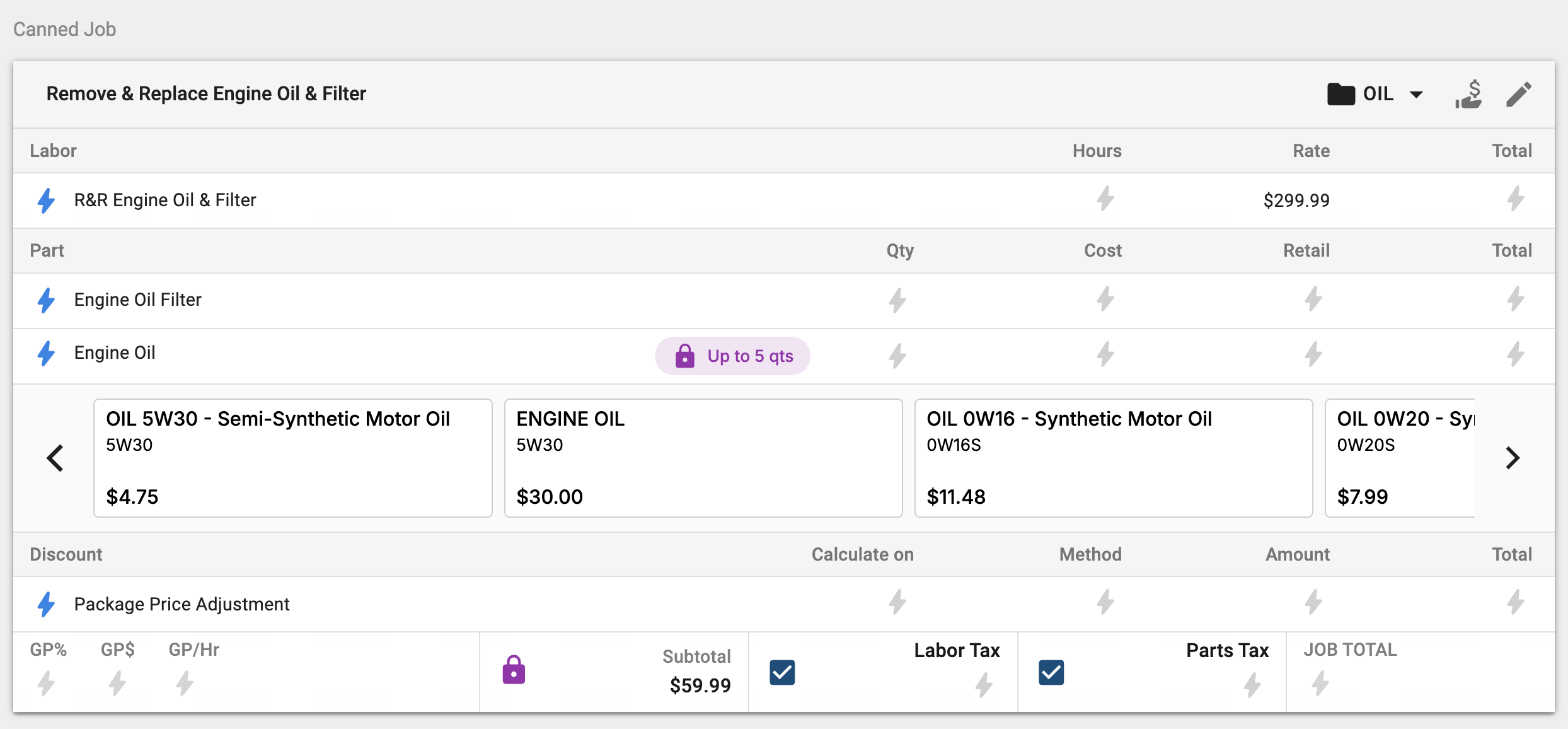Show previous oil options with left chevron
1568x729 pixels.
(x=55, y=458)
